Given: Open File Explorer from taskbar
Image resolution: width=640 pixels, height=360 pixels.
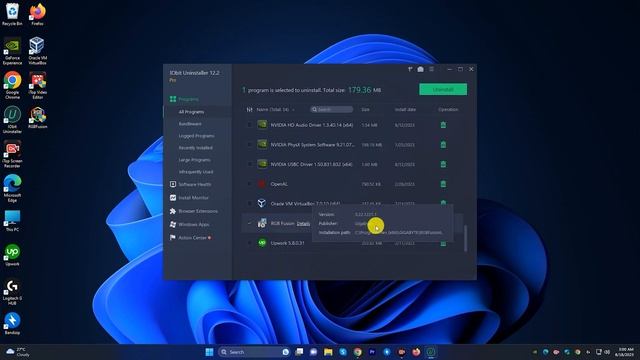Looking at the screenshot, I should point(328,352).
